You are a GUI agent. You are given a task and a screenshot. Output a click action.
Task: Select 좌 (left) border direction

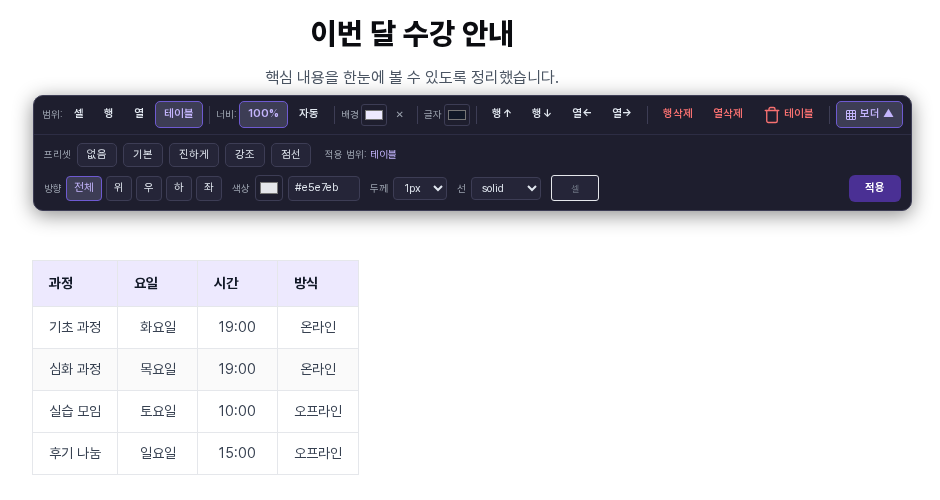(209, 188)
